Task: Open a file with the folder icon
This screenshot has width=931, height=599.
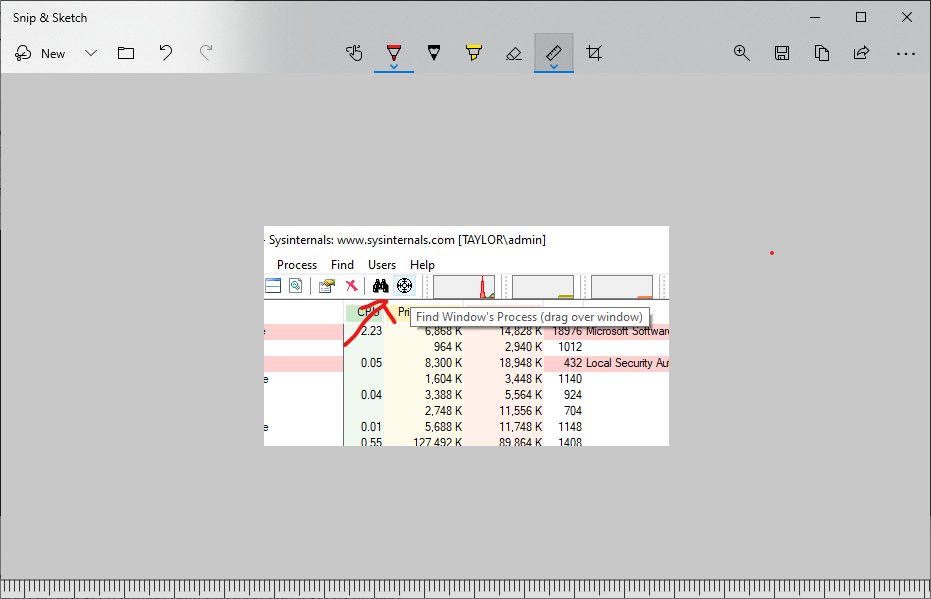Action: [x=126, y=53]
